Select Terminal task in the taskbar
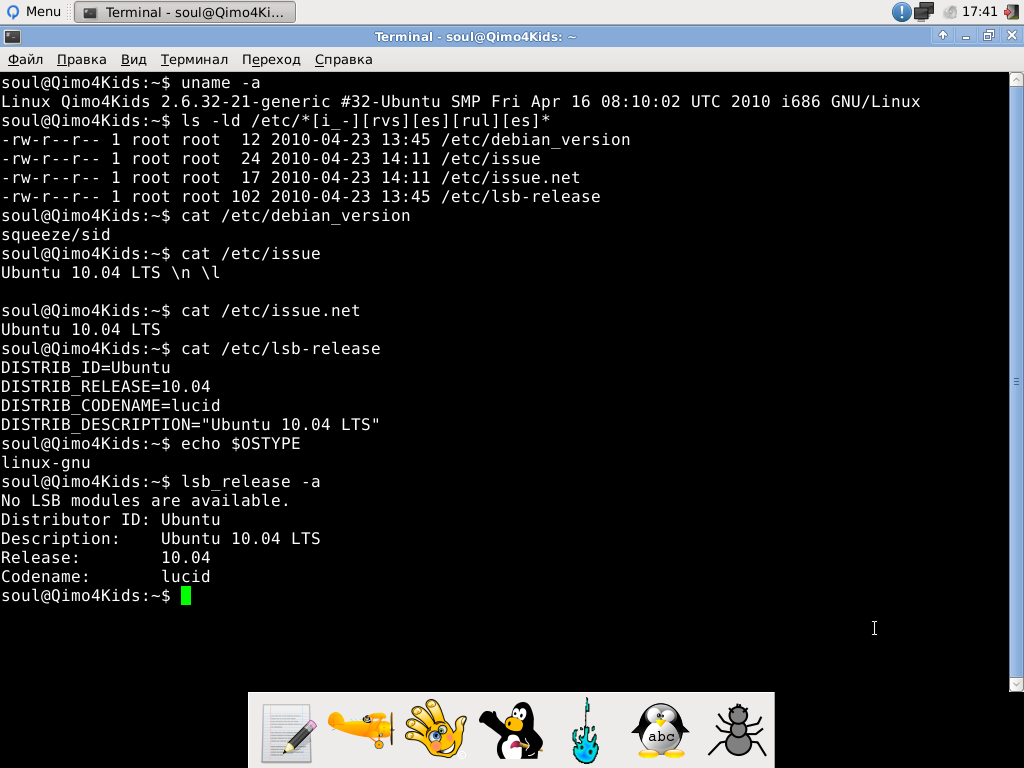This screenshot has width=1024, height=768. pyautogui.click(x=185, y=12)
